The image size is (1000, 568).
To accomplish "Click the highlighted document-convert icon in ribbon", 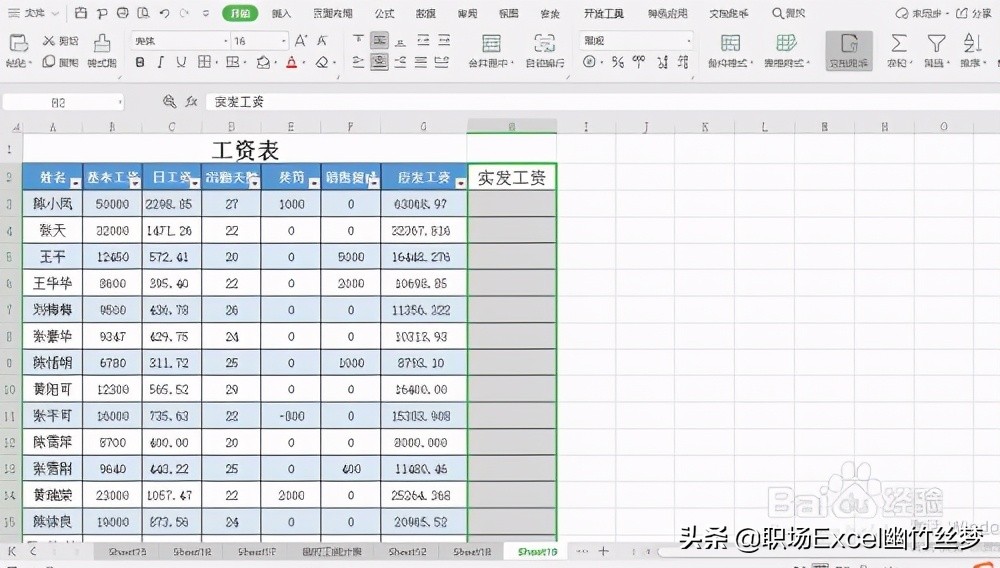I will click(849, 50).
